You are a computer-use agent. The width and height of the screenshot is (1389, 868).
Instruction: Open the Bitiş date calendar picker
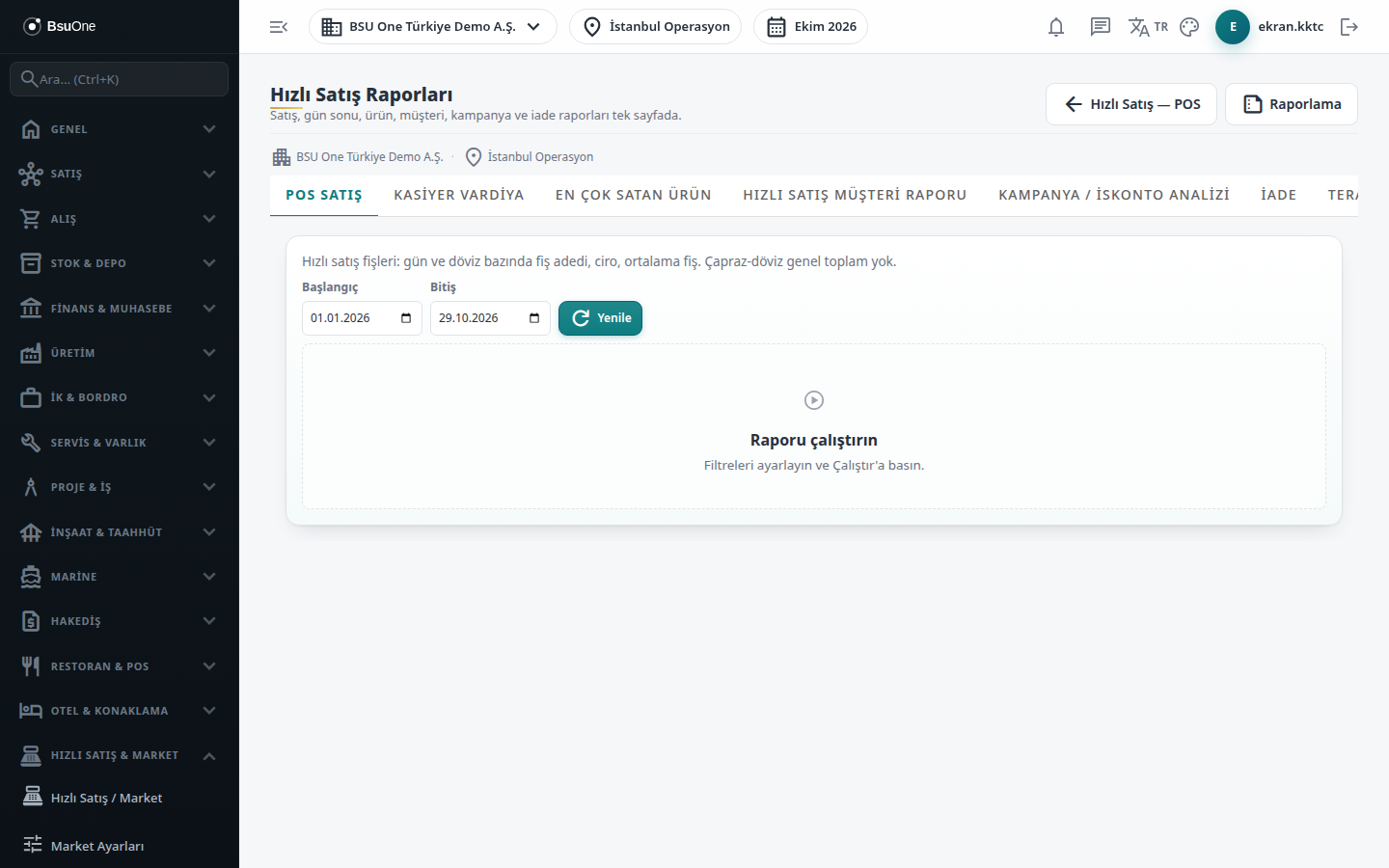[534, 318]
